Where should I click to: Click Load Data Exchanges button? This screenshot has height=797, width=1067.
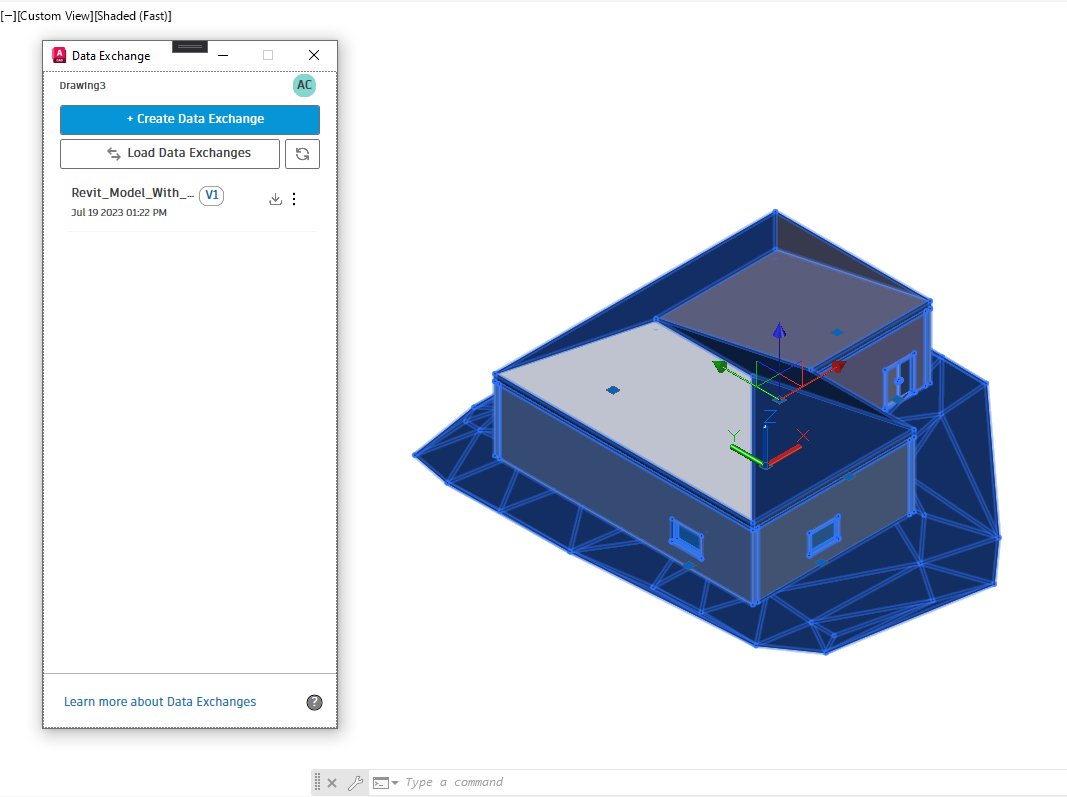tap(170, 154)
